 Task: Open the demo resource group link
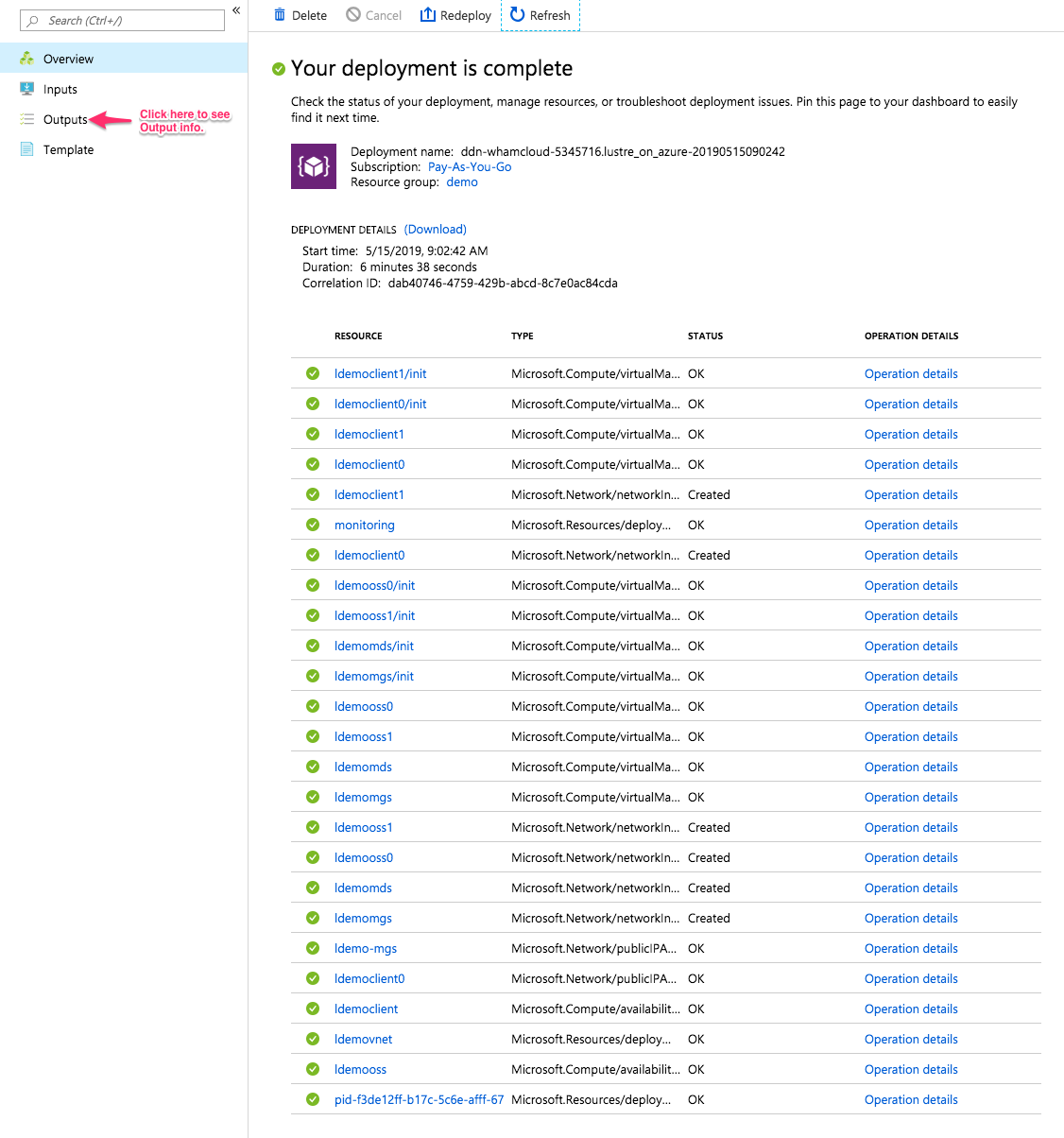click(x=462, y=181)
